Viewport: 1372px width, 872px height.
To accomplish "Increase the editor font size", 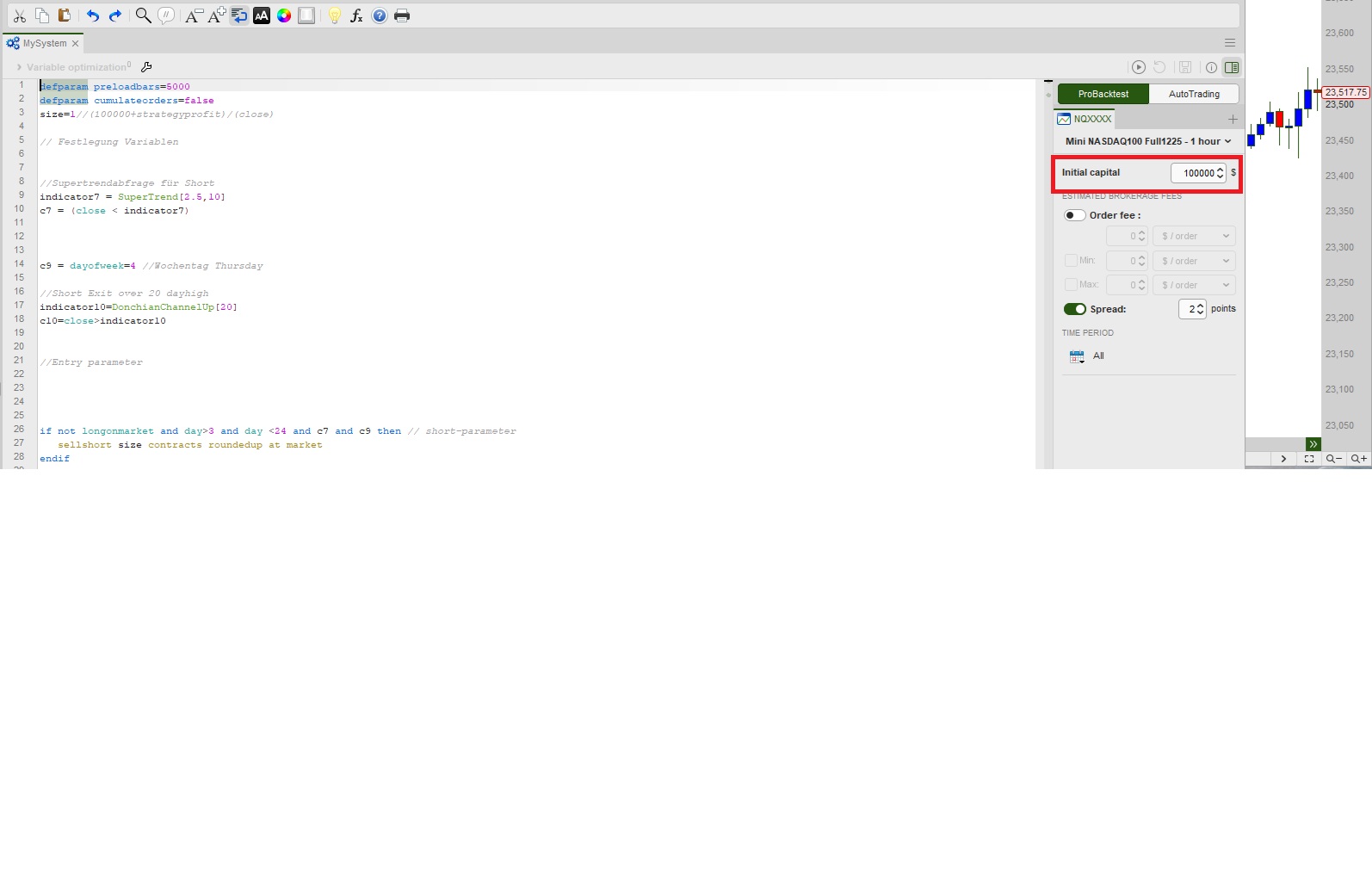I will (x=217, y=15).
